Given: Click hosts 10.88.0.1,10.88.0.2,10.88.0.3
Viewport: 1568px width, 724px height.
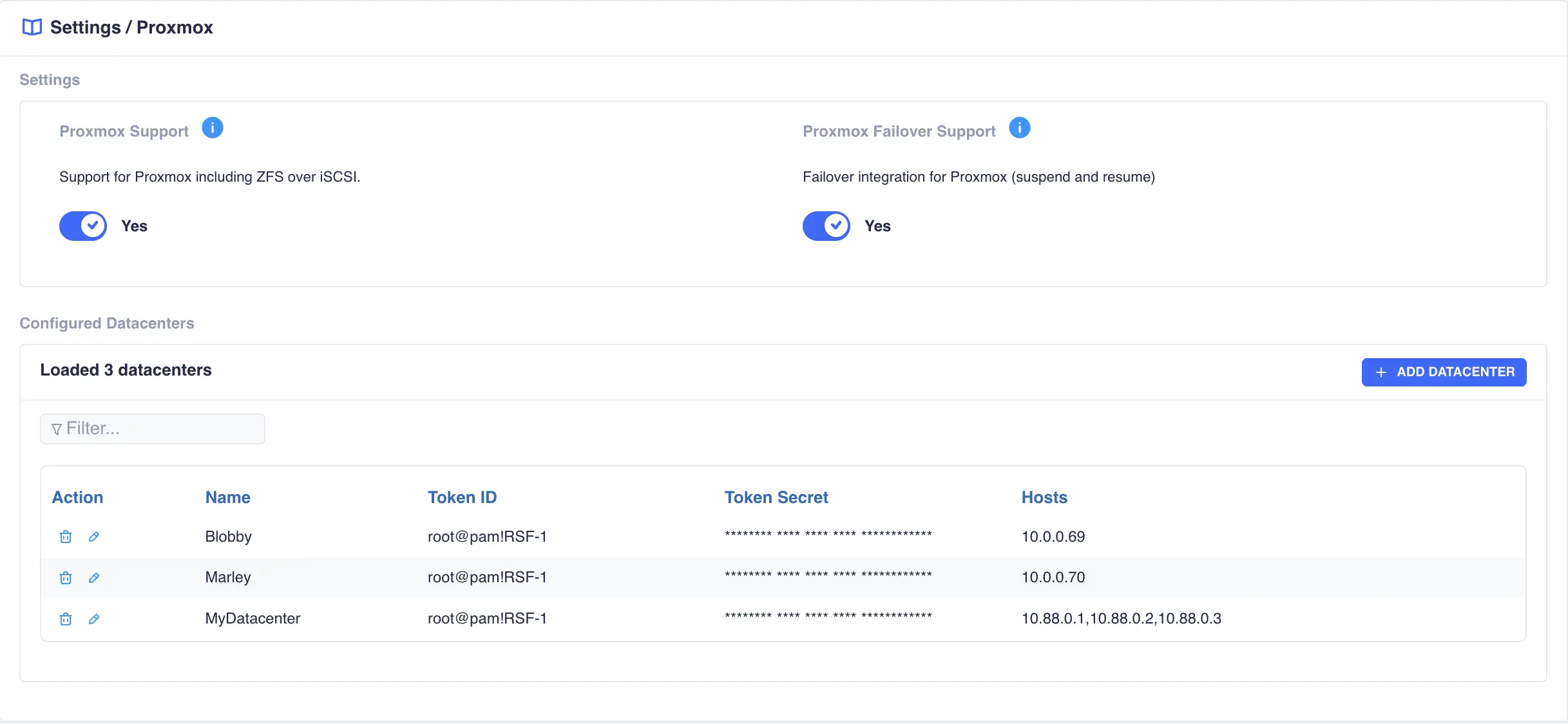Looking at the screenshot, I should click(x=1122, y=618).
